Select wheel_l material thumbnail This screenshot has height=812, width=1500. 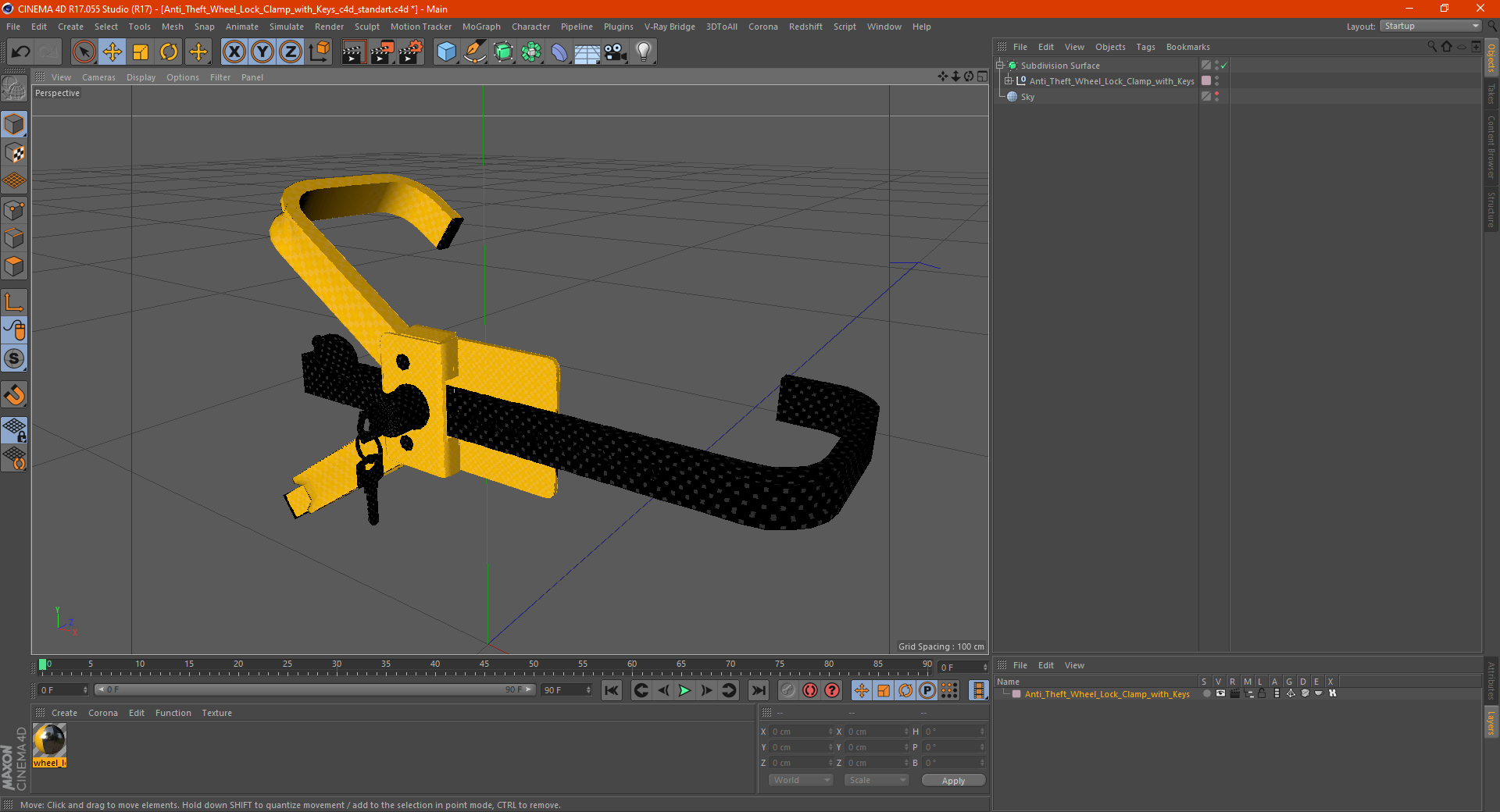pyautogui.click(x=49, y=741)
